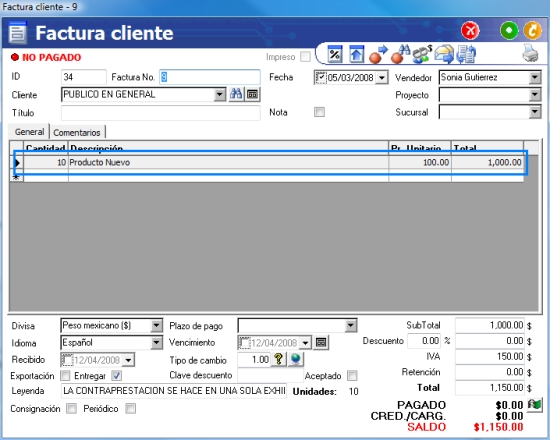Screen dimensions: 550x440
Task: Enable the Consignación checkbox
Action: pyautogui.click(x=72, y=408)
